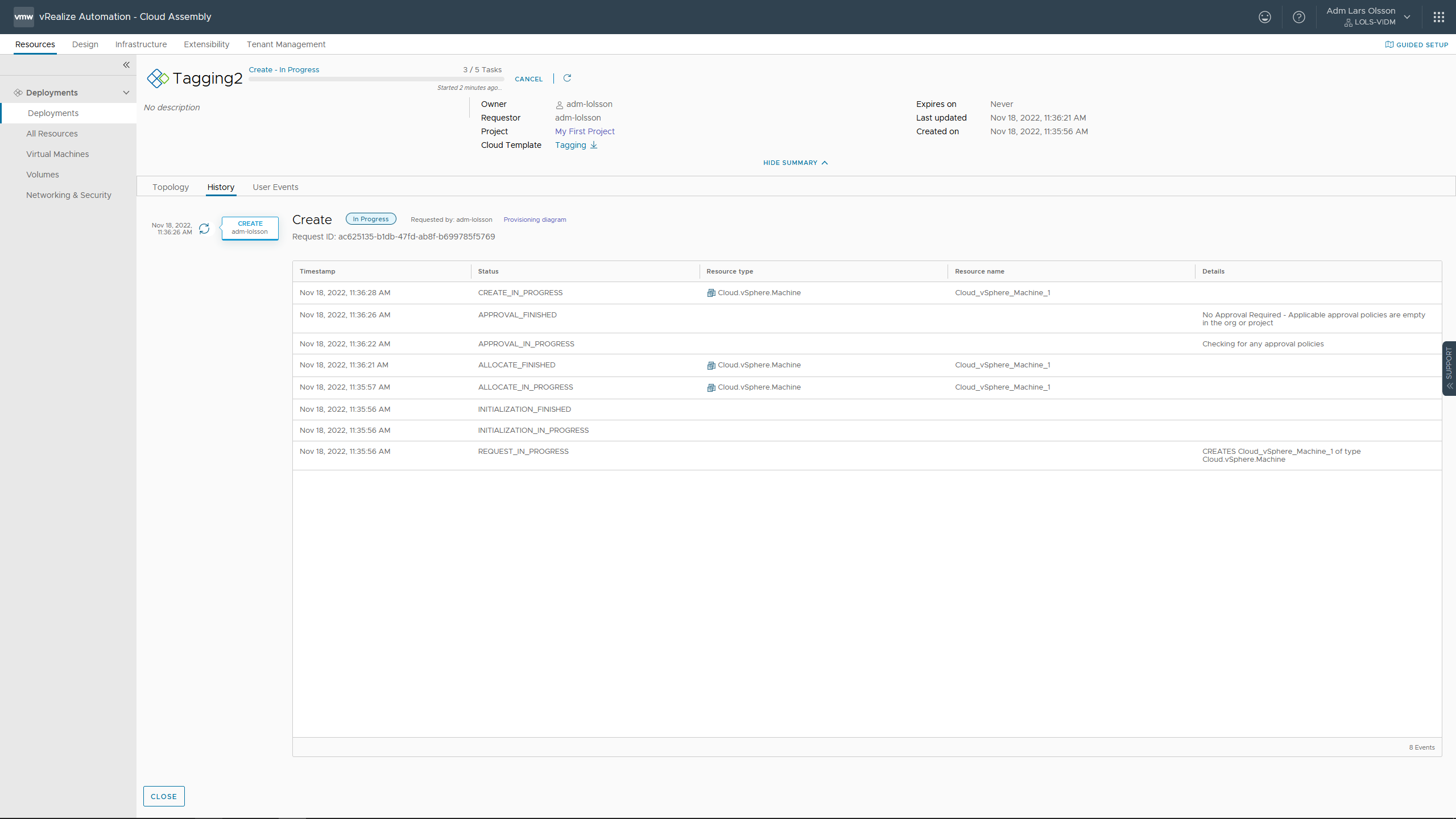Image resolution: width=1456 pixels, height=819 pixels.
Task: Click the 8 Events footer count
Action: pyautogui.click(x=1421, y=747)
